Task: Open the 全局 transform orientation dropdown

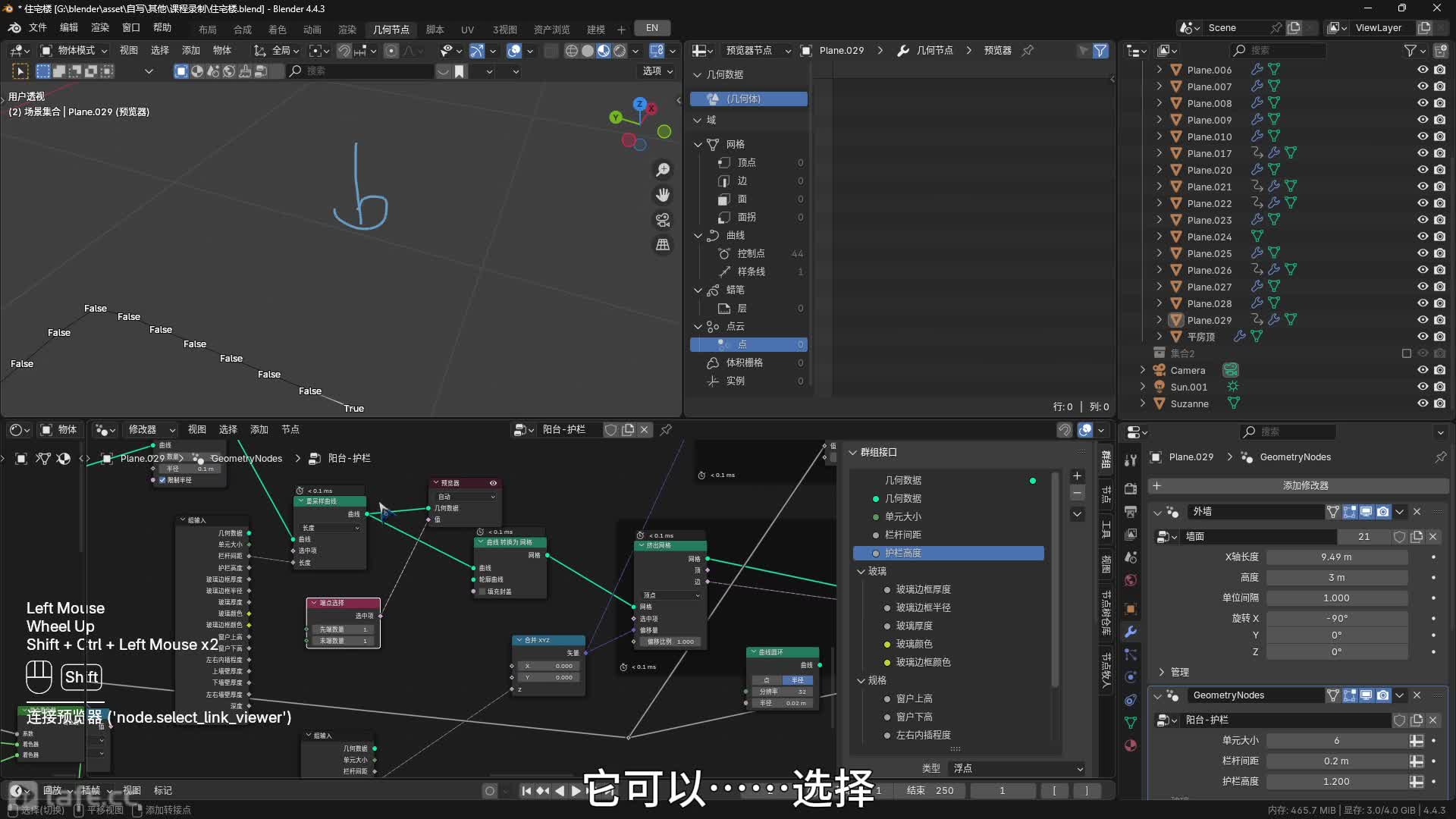Action: [278, 51]
